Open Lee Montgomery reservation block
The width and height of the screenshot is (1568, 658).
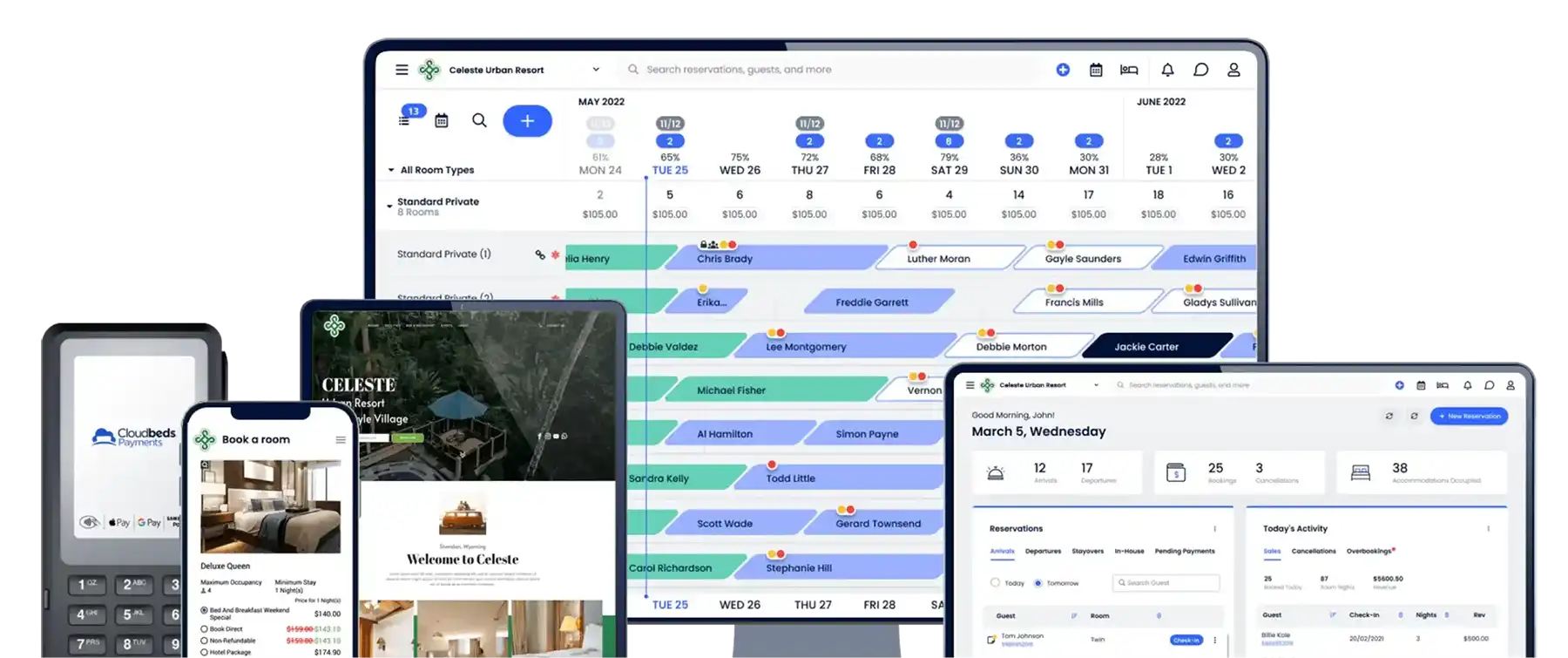pos(843,346)
